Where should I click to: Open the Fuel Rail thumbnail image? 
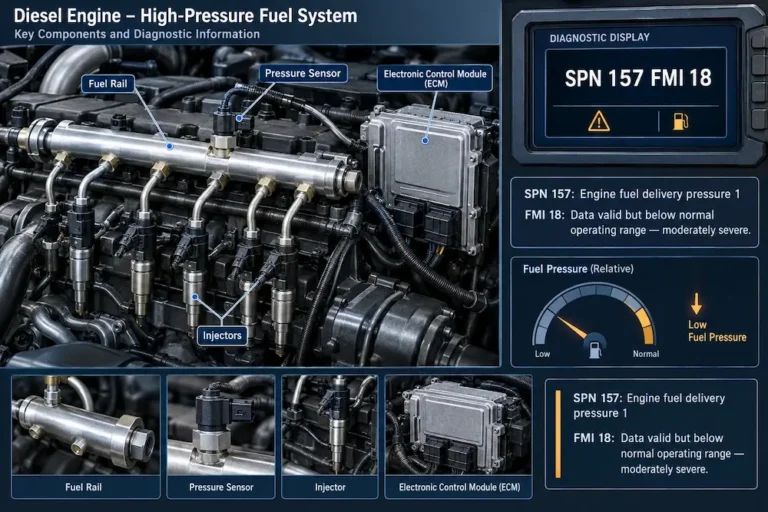(x=86, y=425)
